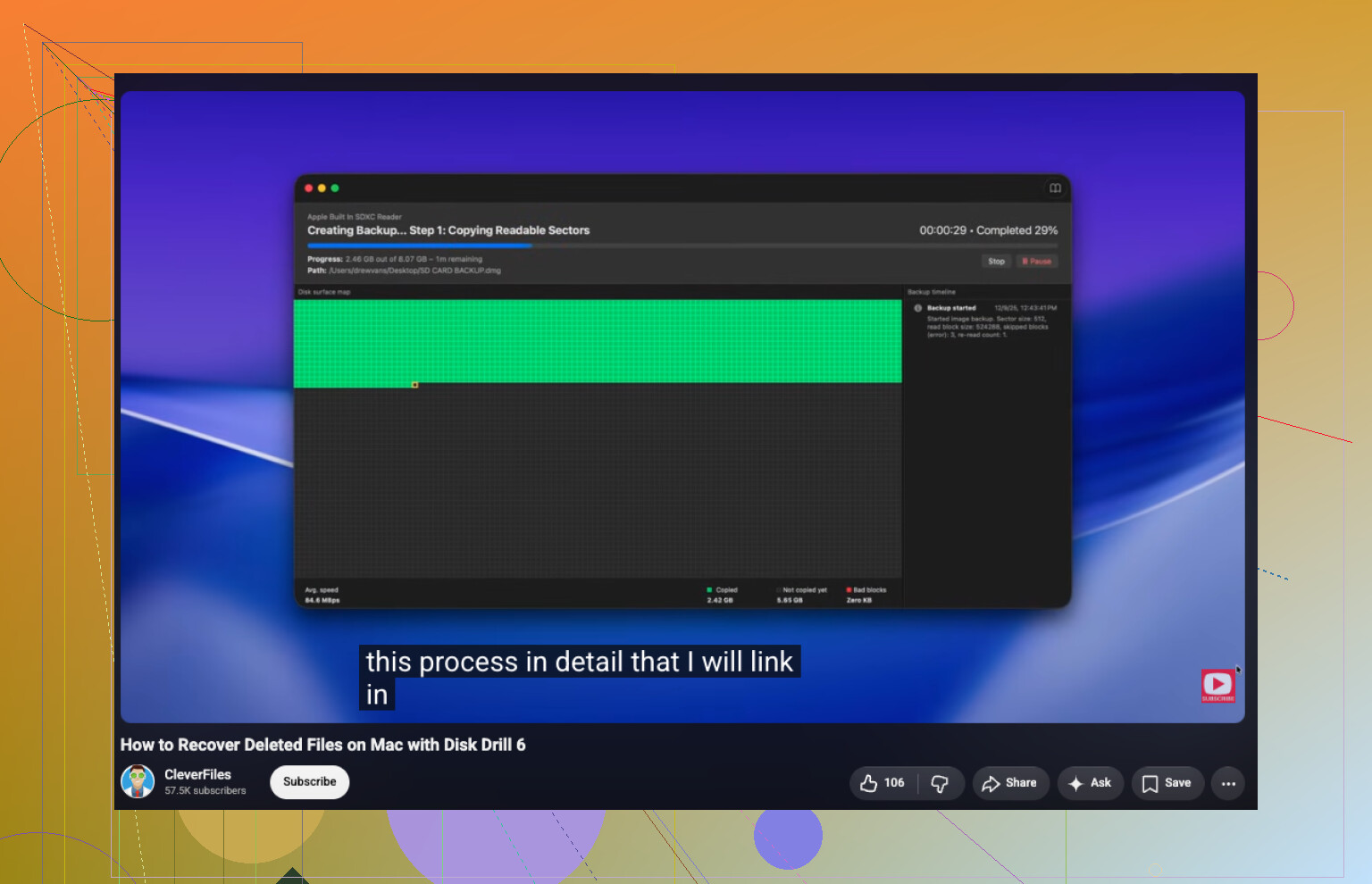
Task: Click the Ask sparkle button
Action: 1091,783
